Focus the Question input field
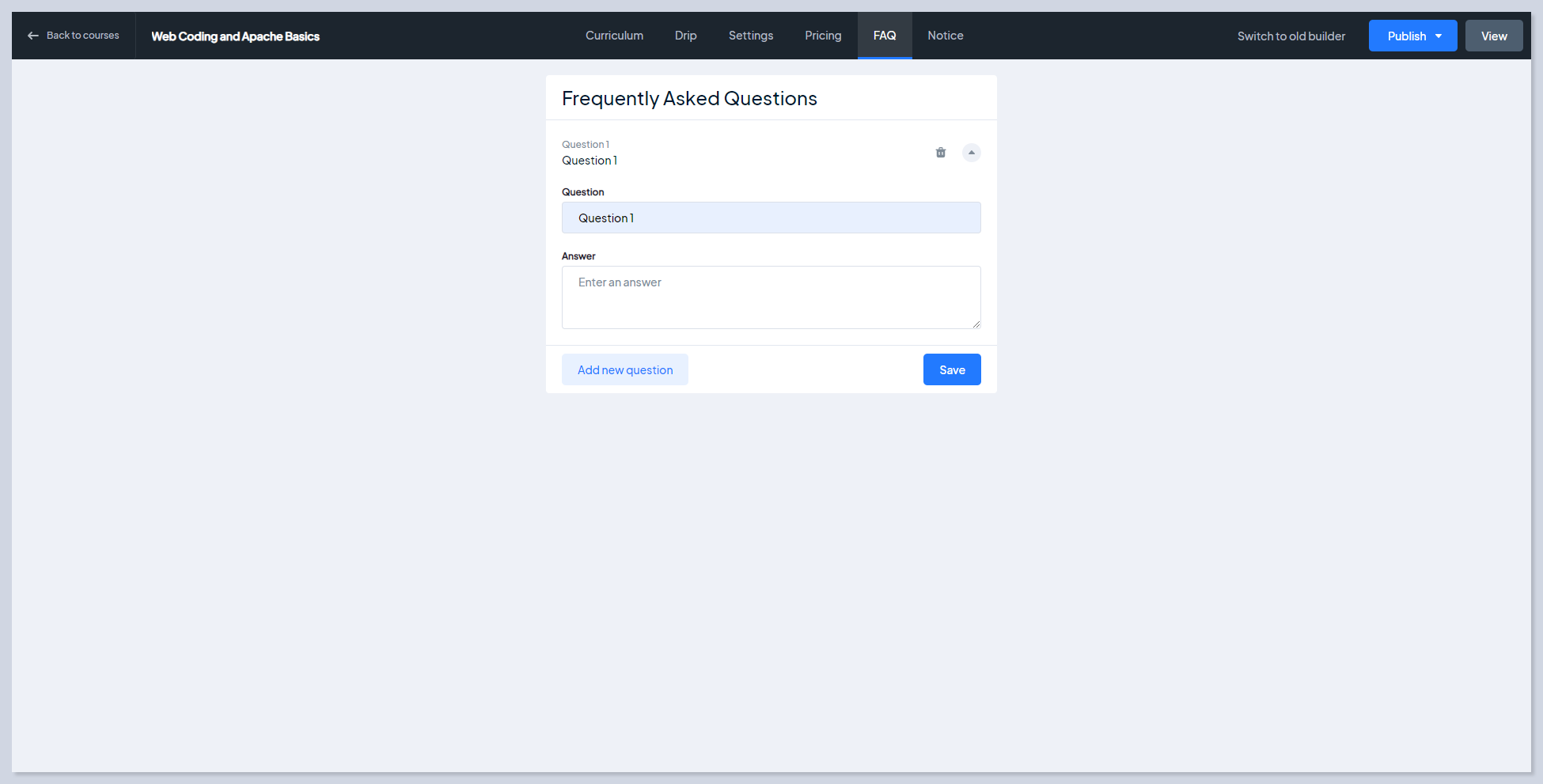The width and height of the screenshot is (1543, 784). click(x=771, y=218)
